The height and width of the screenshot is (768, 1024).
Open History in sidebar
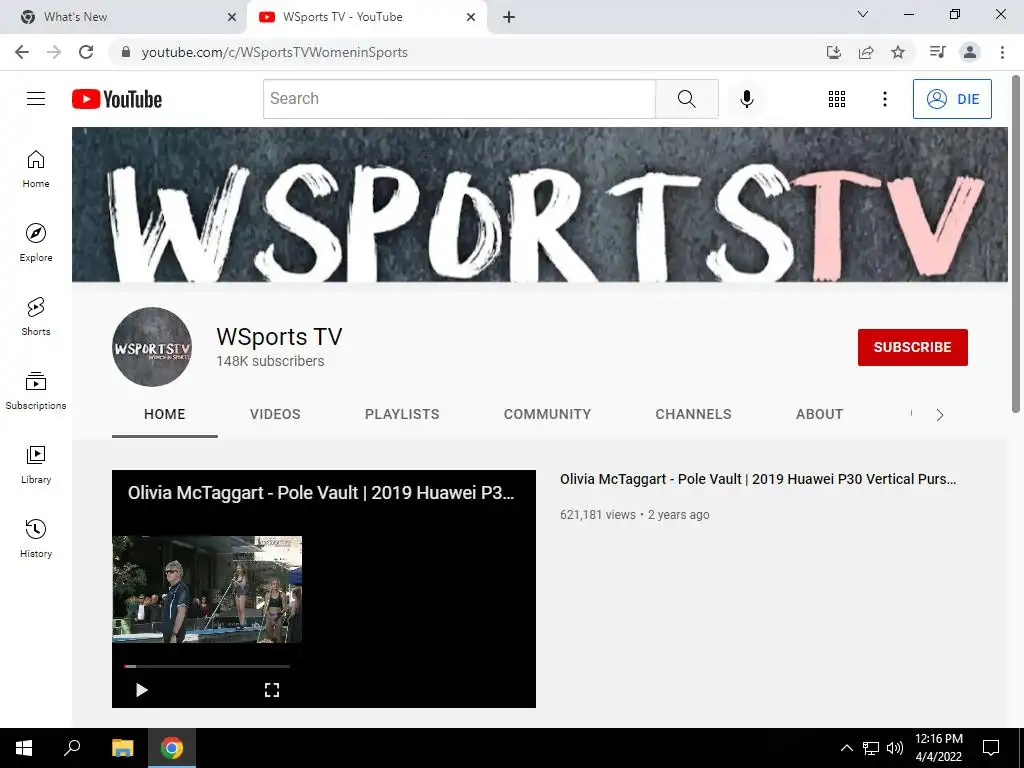click(x=36, y=538)
